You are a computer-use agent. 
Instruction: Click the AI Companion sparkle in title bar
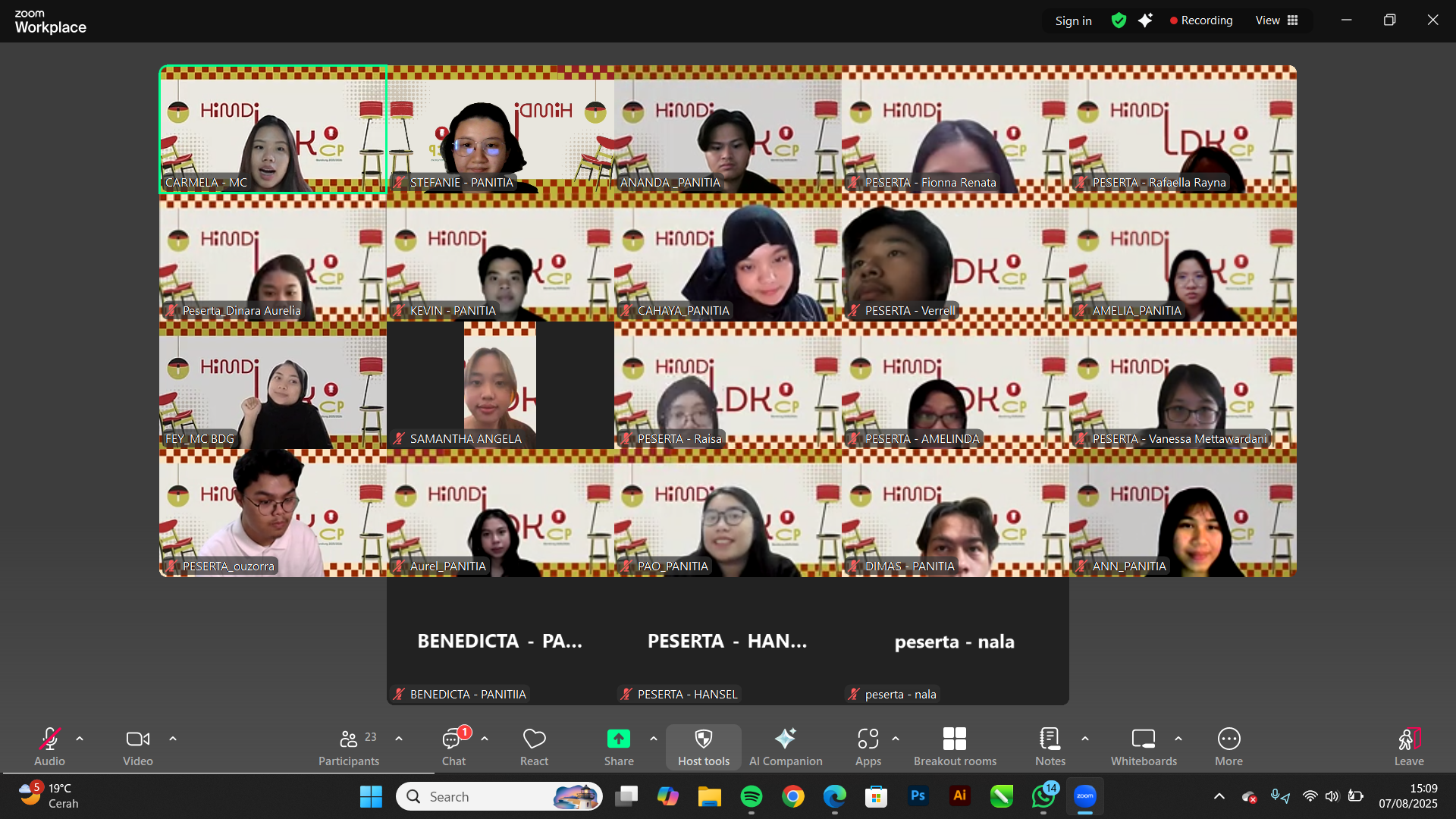pyautogui.click(x=1145, y=20)
